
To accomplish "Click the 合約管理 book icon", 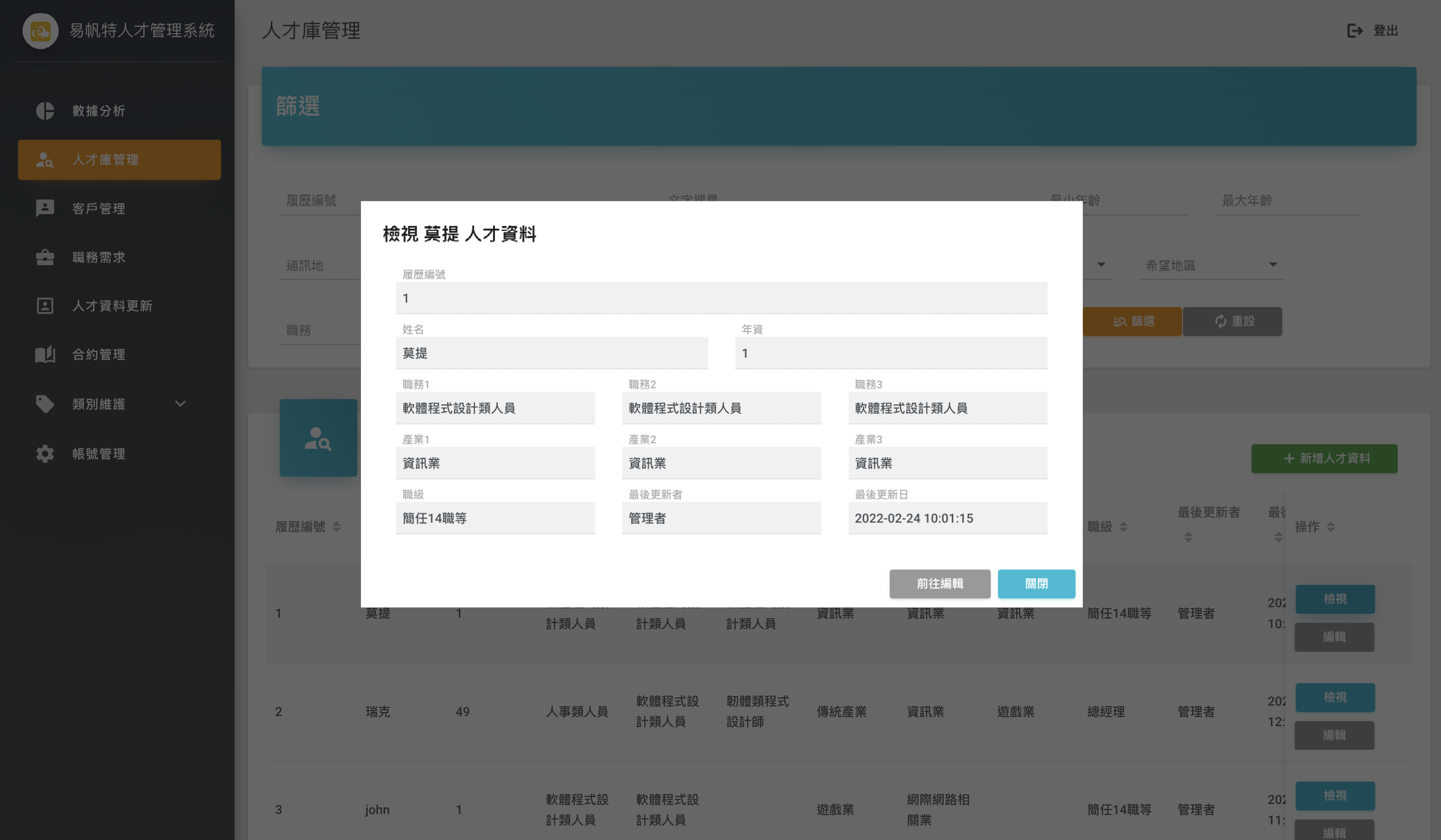I will click(x=45, y=355).
